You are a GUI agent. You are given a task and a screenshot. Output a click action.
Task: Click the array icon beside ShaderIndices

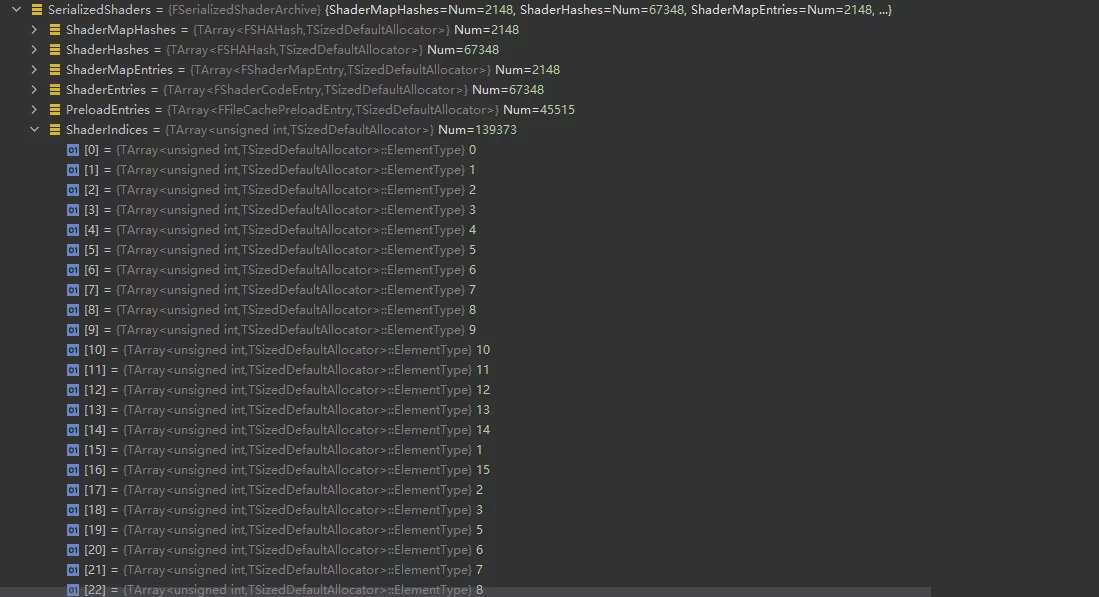coord(55,130)
